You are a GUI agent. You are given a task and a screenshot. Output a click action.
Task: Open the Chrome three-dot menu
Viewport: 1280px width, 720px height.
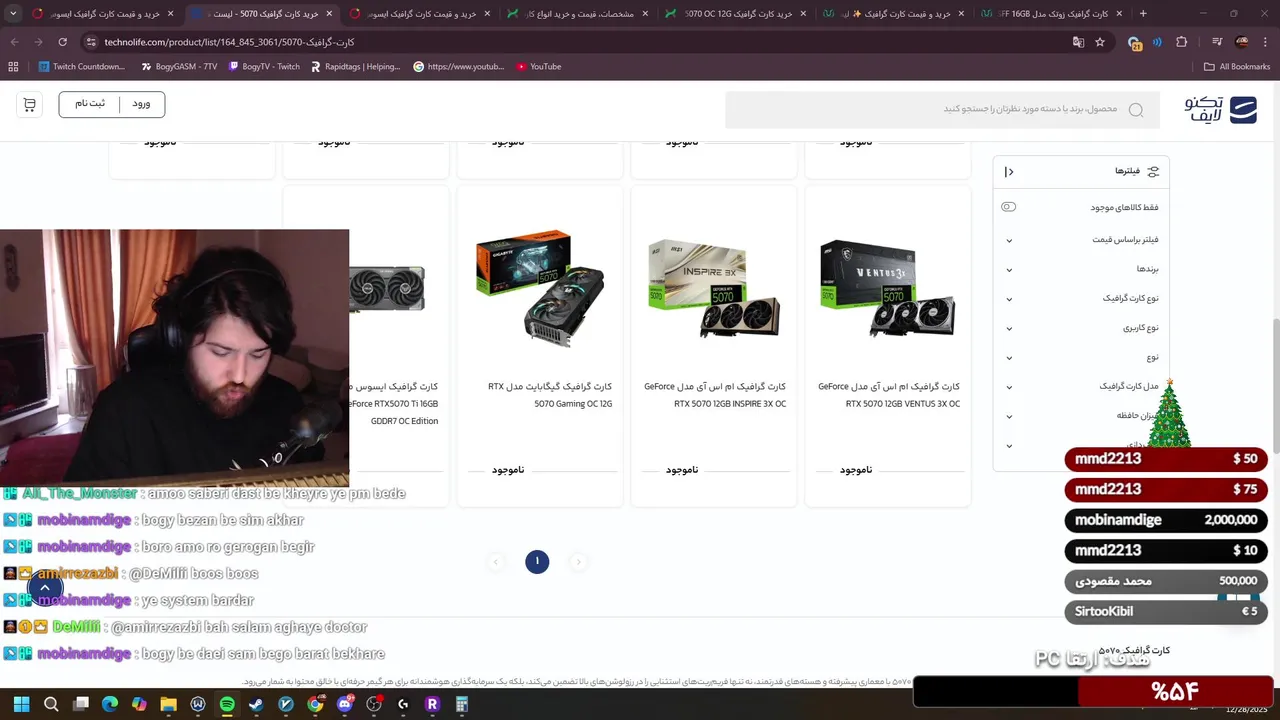[x=1266, y=42]
